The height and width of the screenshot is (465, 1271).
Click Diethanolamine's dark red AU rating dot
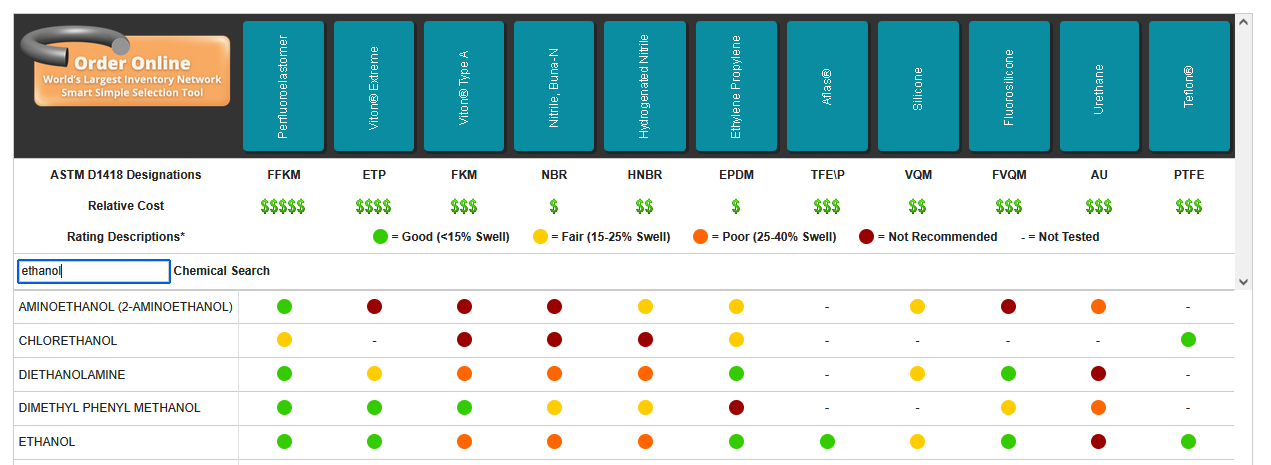(1099, 374)
